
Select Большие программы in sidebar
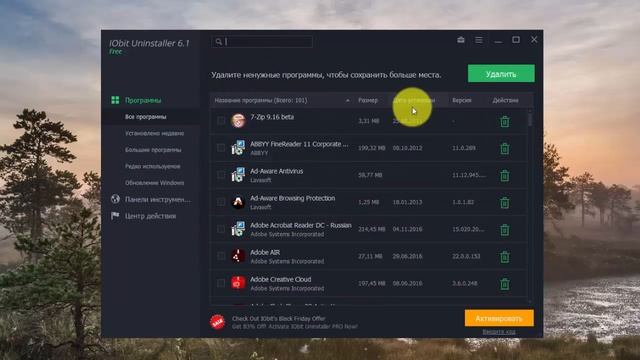153,150
